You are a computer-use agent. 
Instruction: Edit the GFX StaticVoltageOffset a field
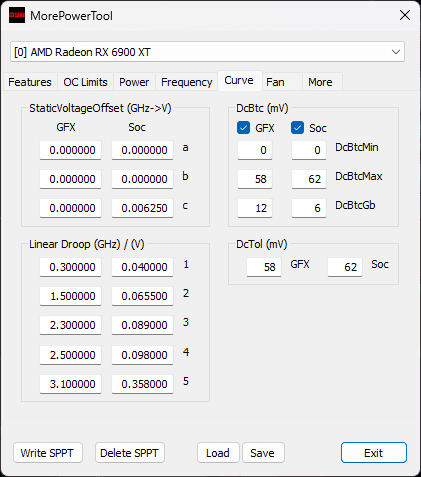coord(70,150)
